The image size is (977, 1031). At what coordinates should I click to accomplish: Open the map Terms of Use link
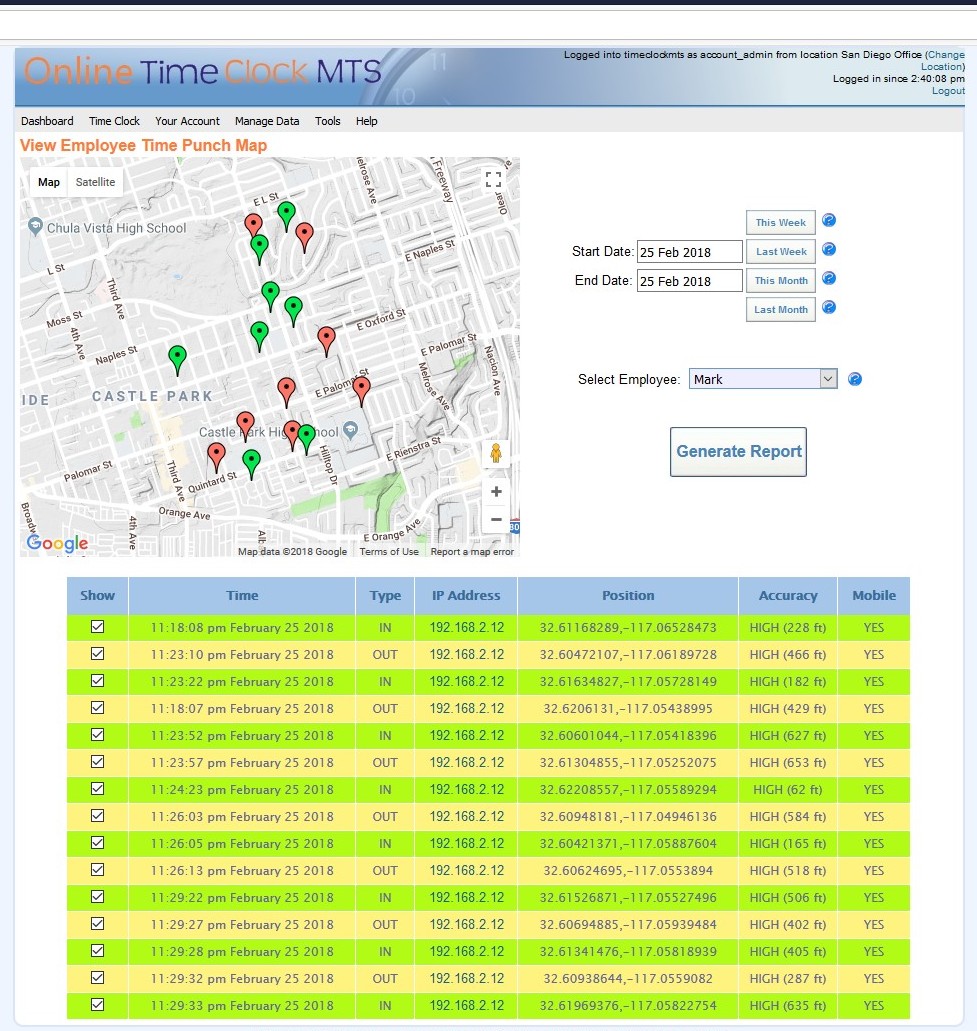point(389,552)
